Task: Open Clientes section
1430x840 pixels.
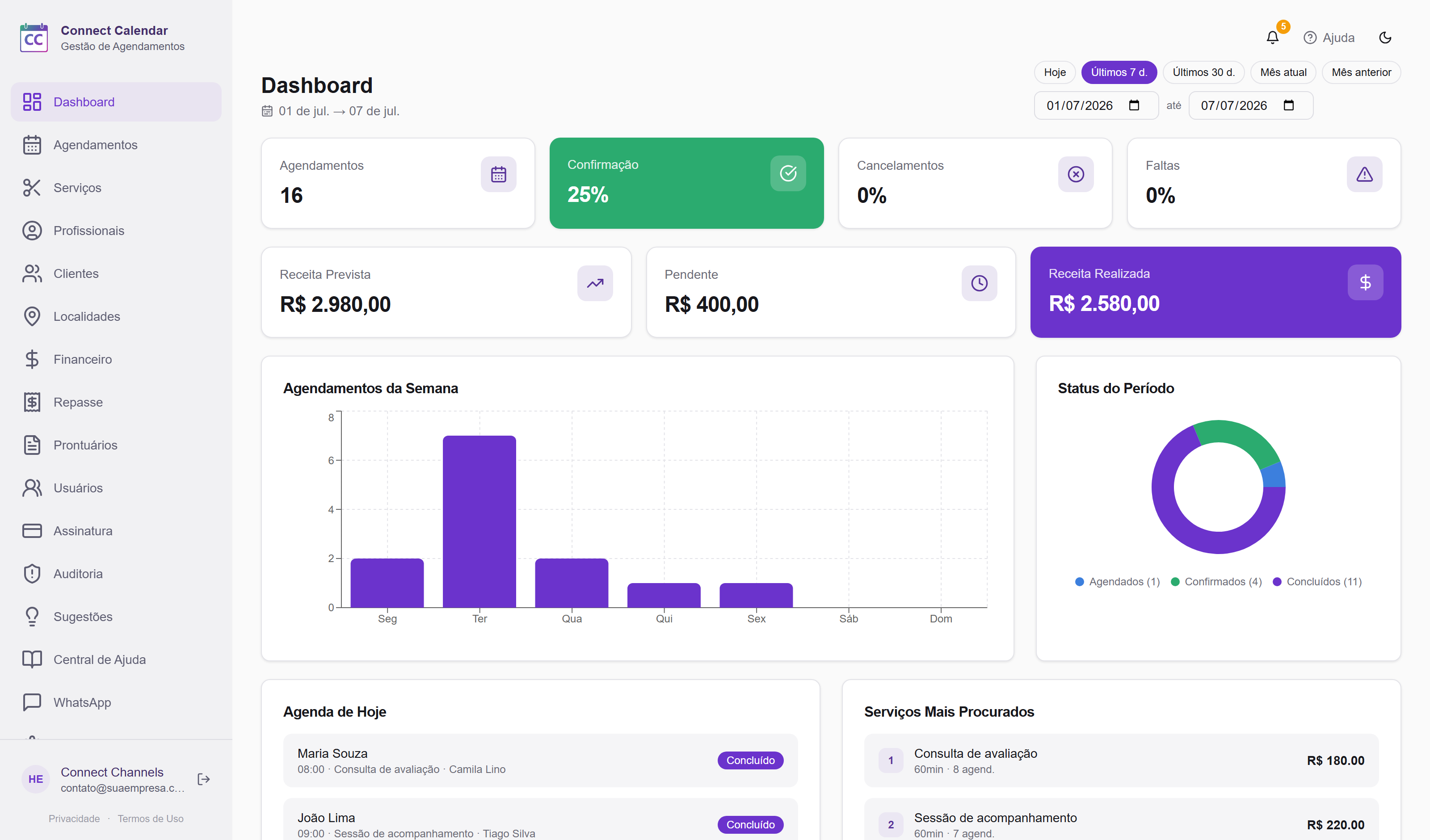Action: [116, 273]
